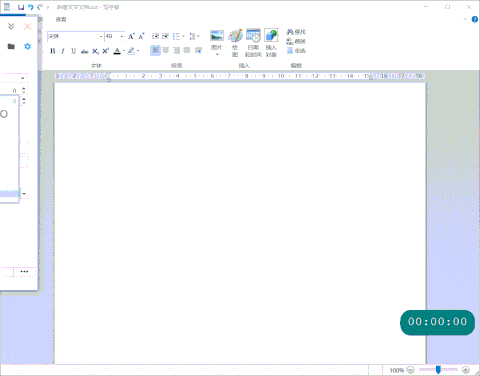
Task: Apply the text highlight color
Action: pos(131,51)
